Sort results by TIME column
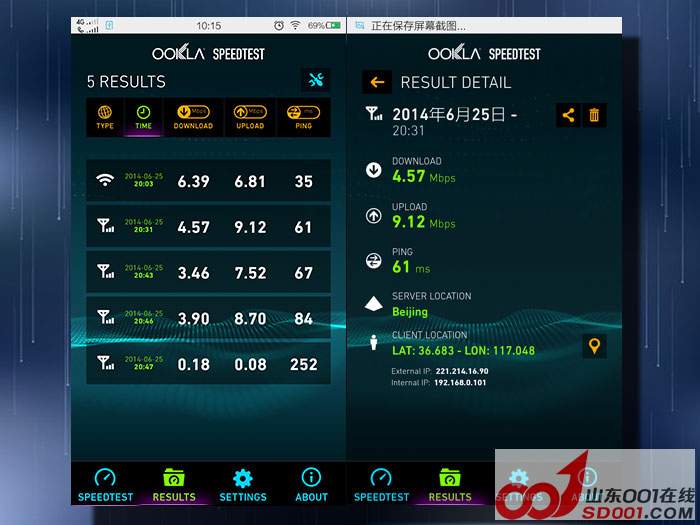The width and height of the screenshot is (700, 525). 143,118
